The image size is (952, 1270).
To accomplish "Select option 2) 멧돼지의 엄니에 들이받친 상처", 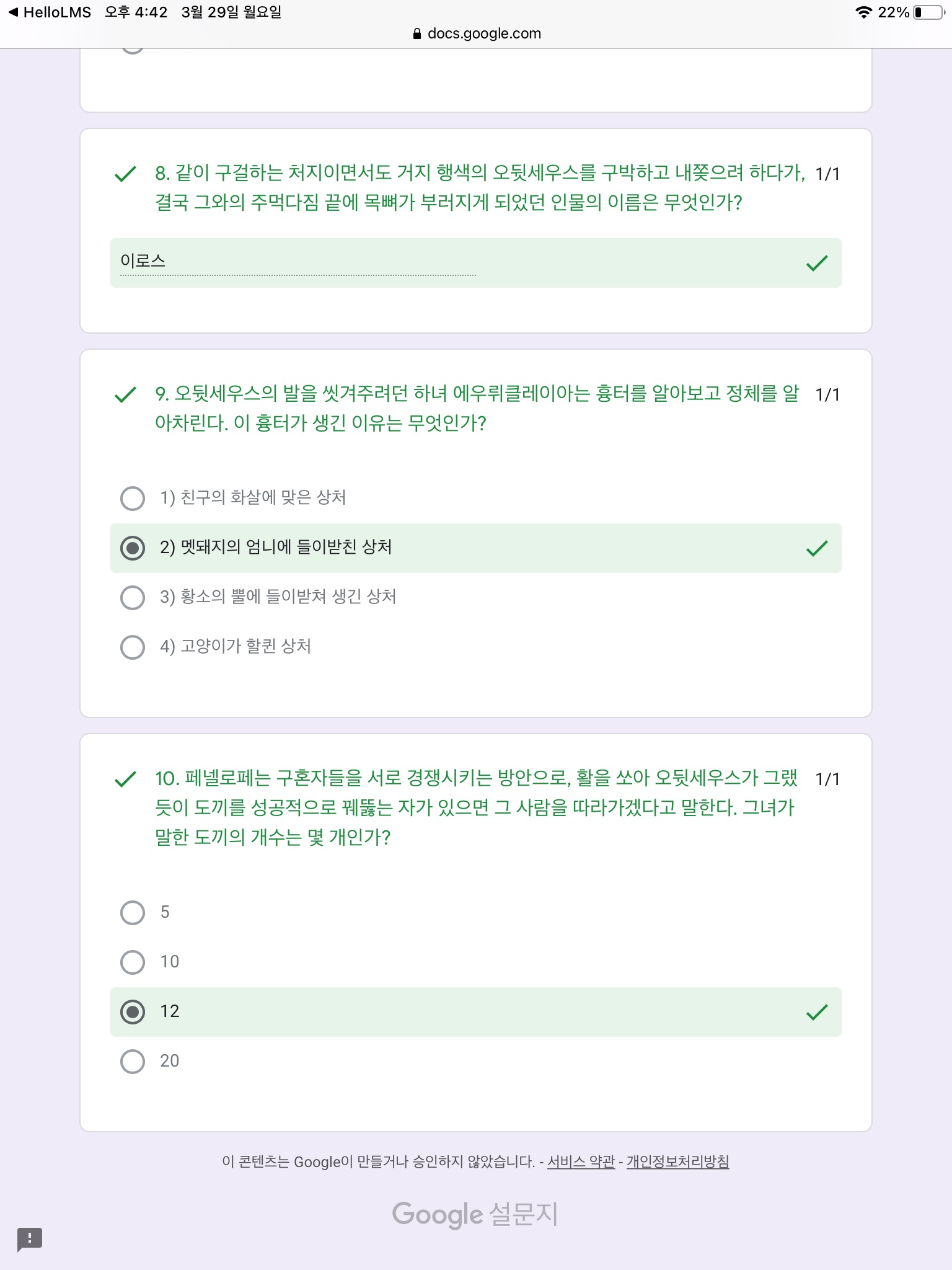I will coord(133,548).
